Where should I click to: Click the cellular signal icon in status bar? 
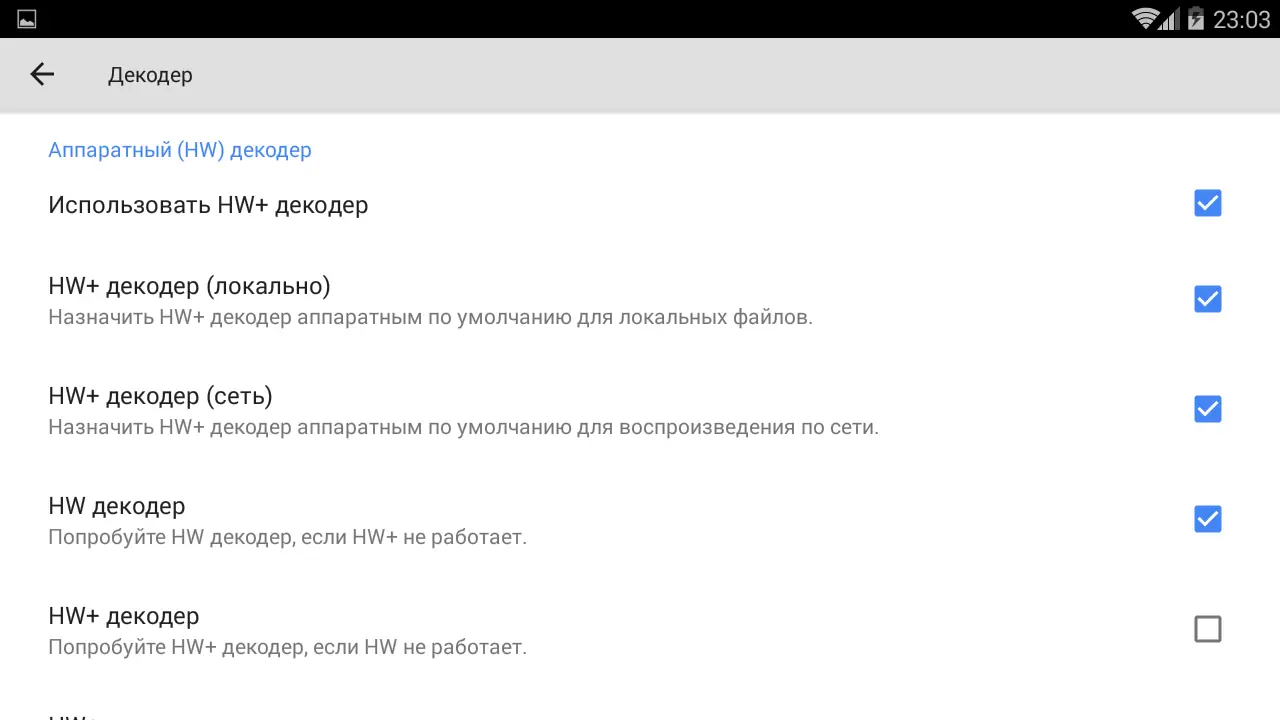pos(1172,18)
